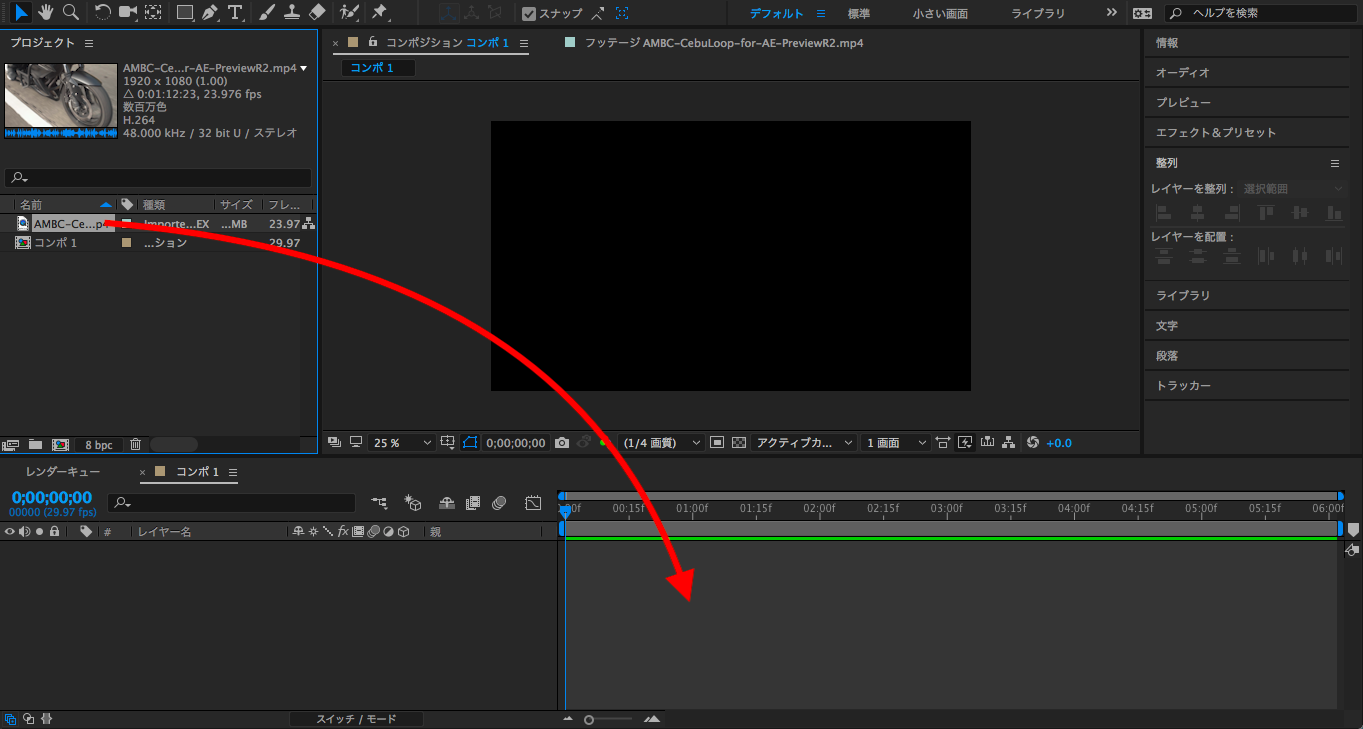Create a new composition from Project panel footer
This screenshot has height=729, width=1363.
point(60,444)
